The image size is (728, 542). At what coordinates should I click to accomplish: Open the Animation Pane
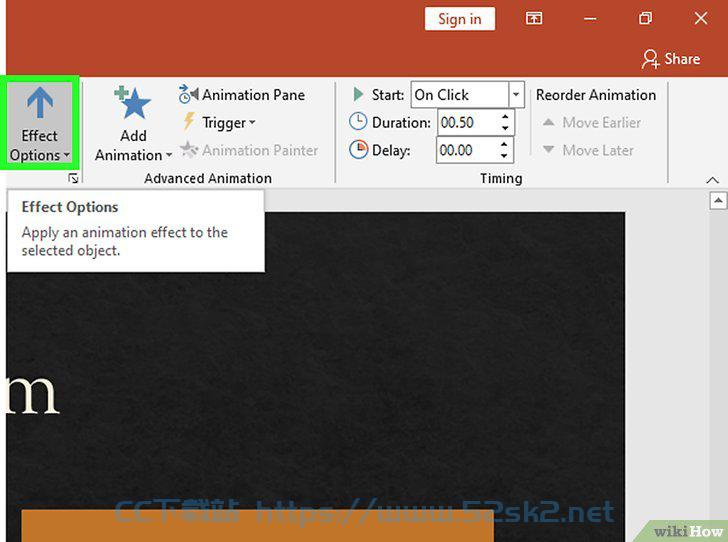tap(242, 95)
